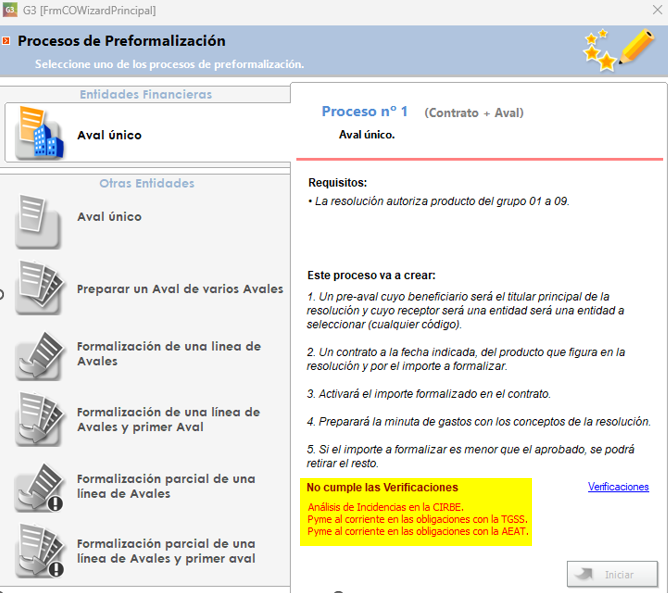Click Análisis de Incidencias en la CIRBE
The width and height of the screenshot is (668, 593).
pyautogui.click(x=386, y=507)
